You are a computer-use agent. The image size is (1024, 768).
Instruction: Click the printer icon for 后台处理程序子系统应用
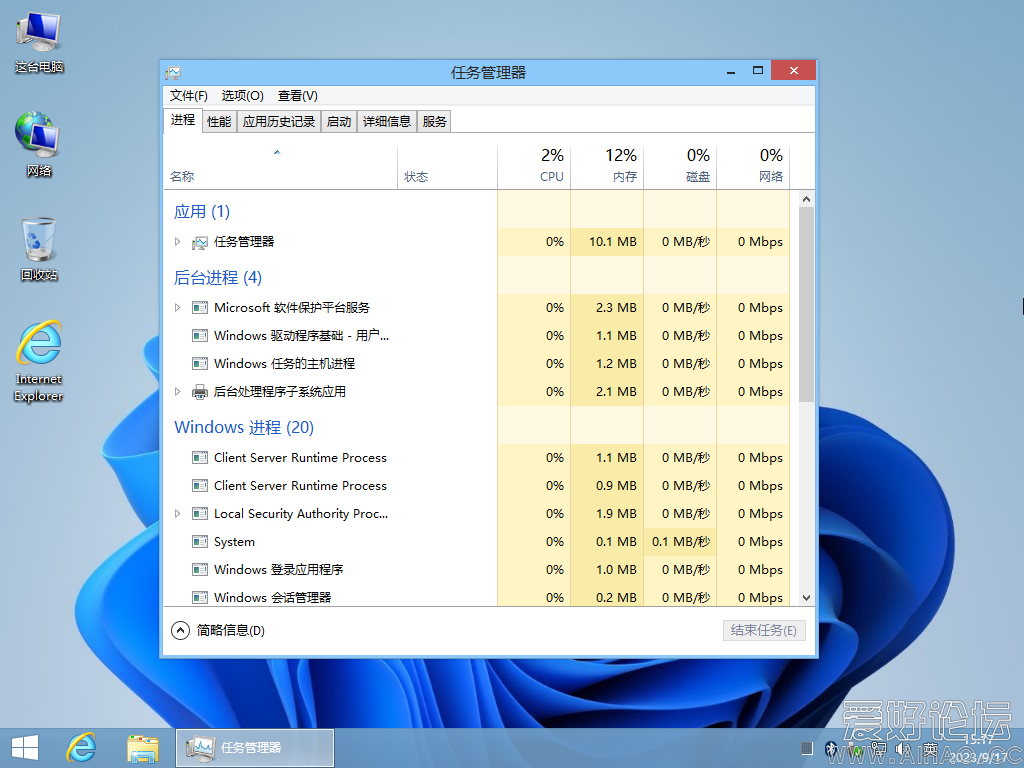pos(200,392)
